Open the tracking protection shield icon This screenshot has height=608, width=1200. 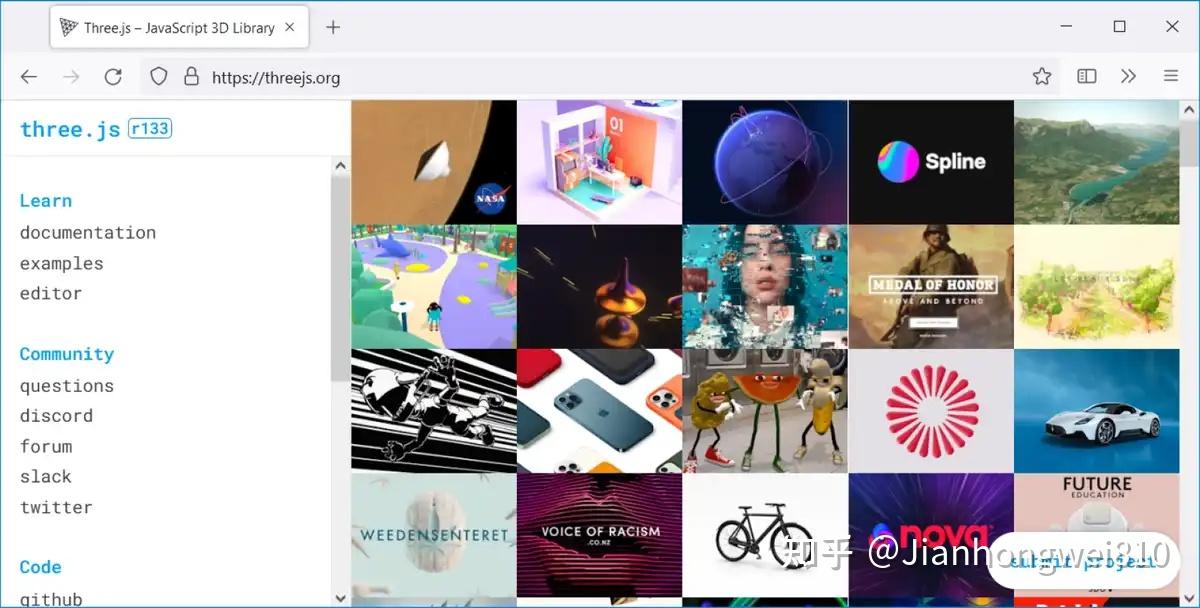point(158,77)
